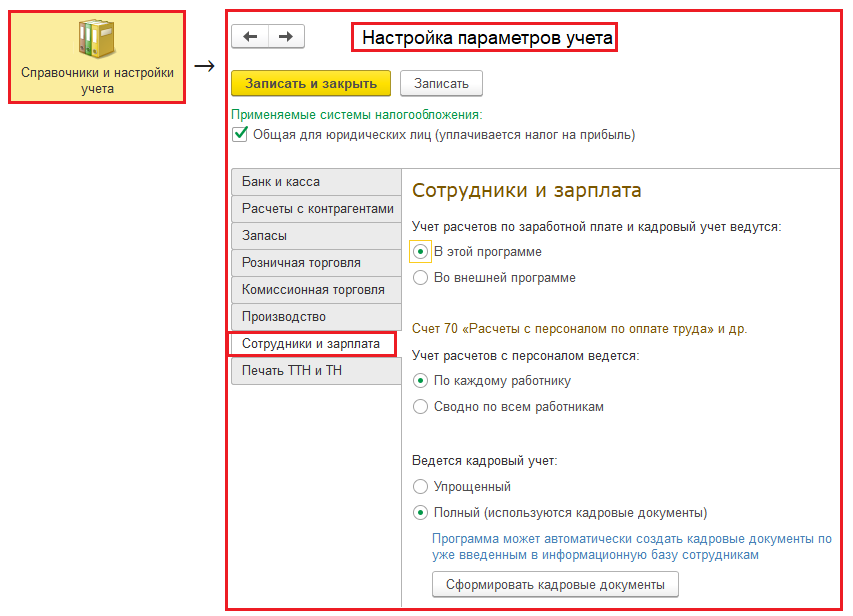The image size is (853, 616).
Task: Select Во внешней программе option
Action: (420, 278)
